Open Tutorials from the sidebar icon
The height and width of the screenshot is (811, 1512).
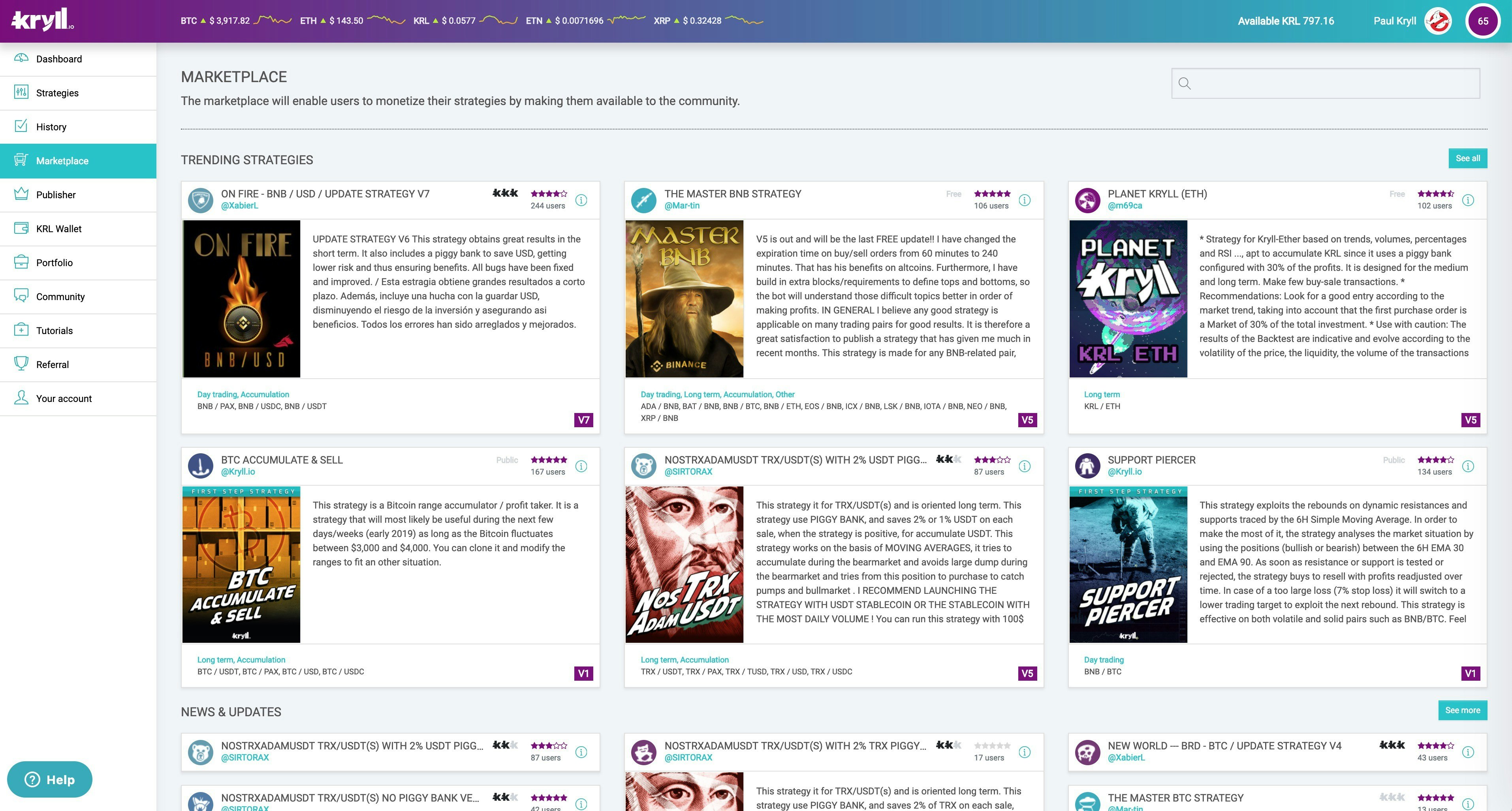[x=22, y=330]
